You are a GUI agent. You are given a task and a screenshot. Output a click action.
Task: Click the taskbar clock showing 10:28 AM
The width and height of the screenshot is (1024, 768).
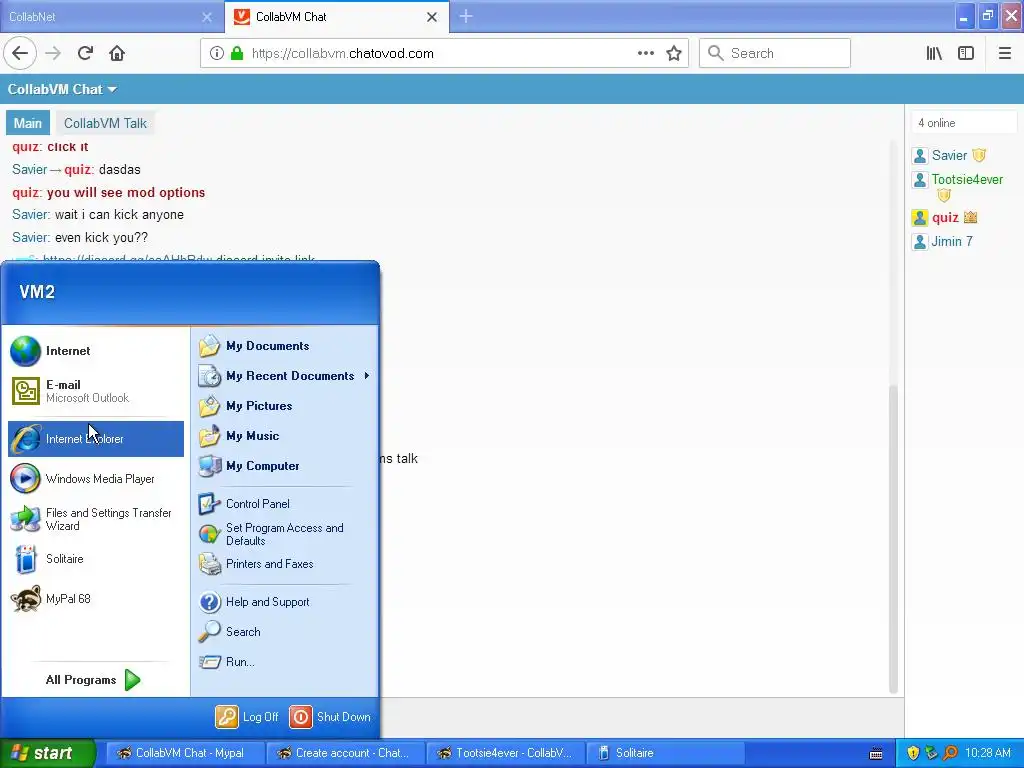[x=987, y=753]
